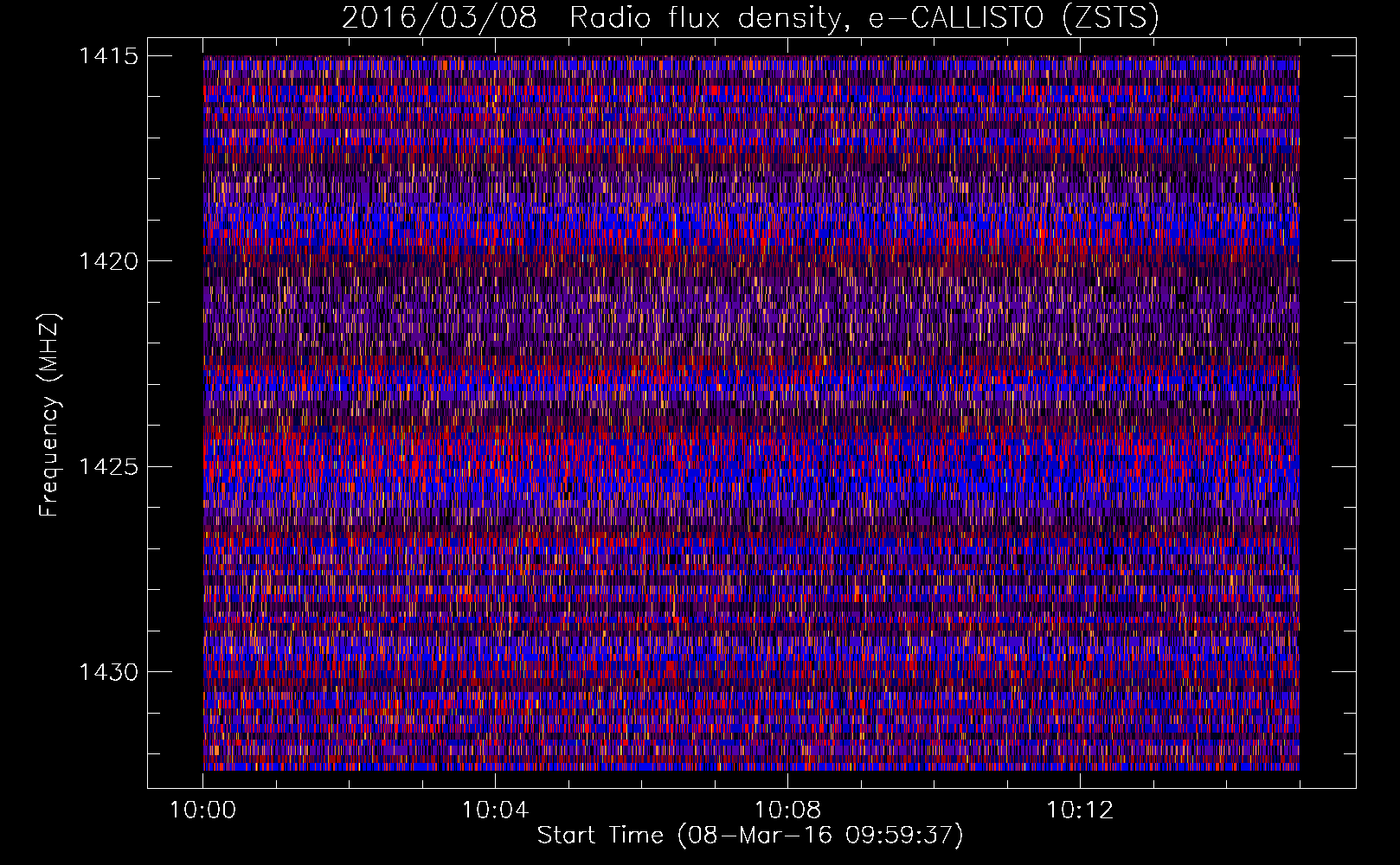This screenshot has height=865, width=1400.
Task: Click the 10:08 time axis label
Action: click(x=787, y=811)
